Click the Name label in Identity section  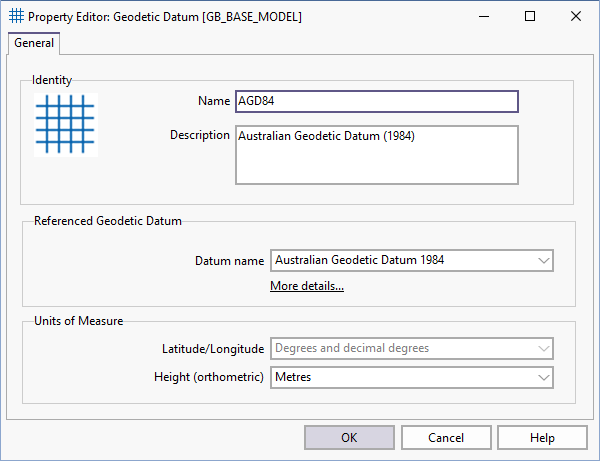(x=214, y=102)
